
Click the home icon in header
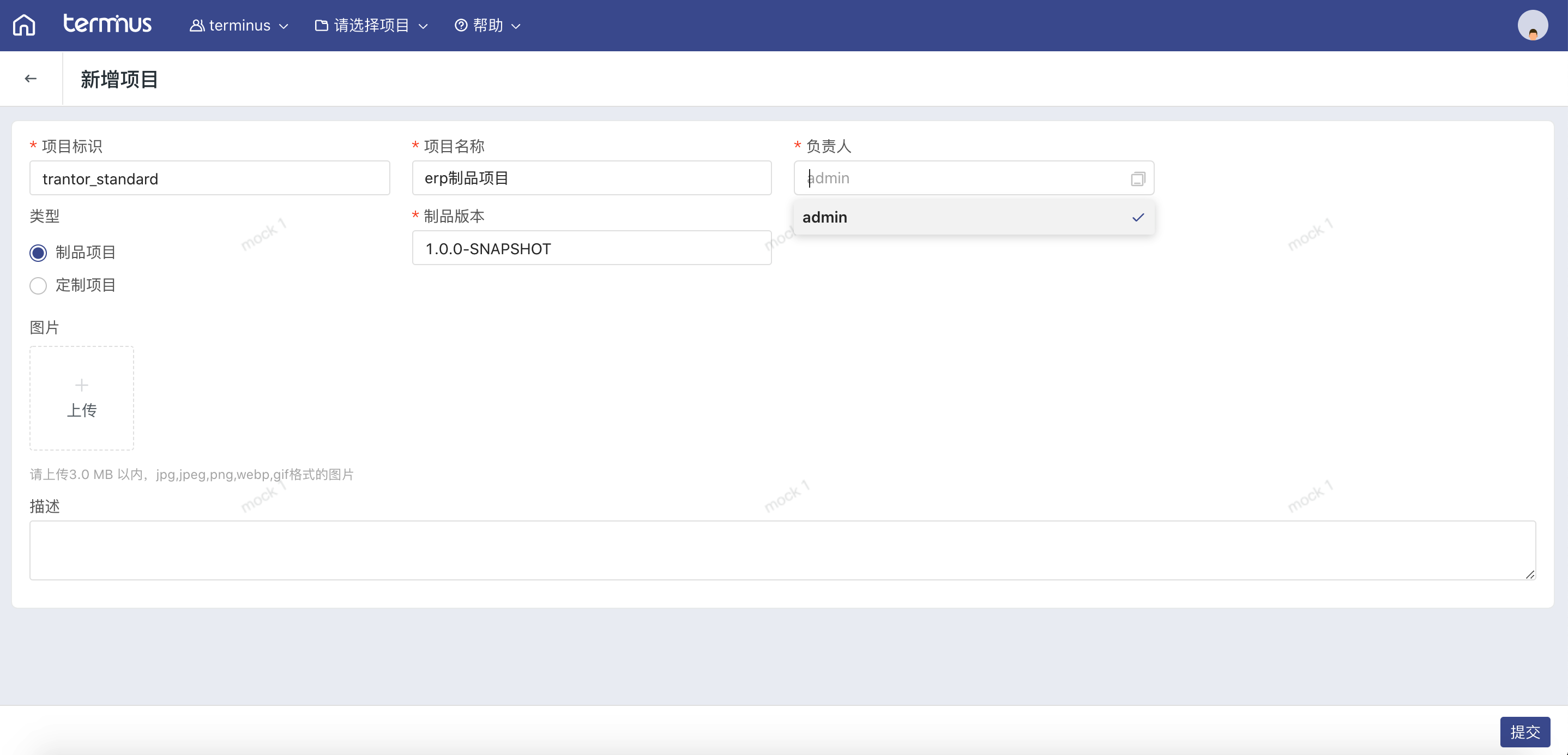25,25
